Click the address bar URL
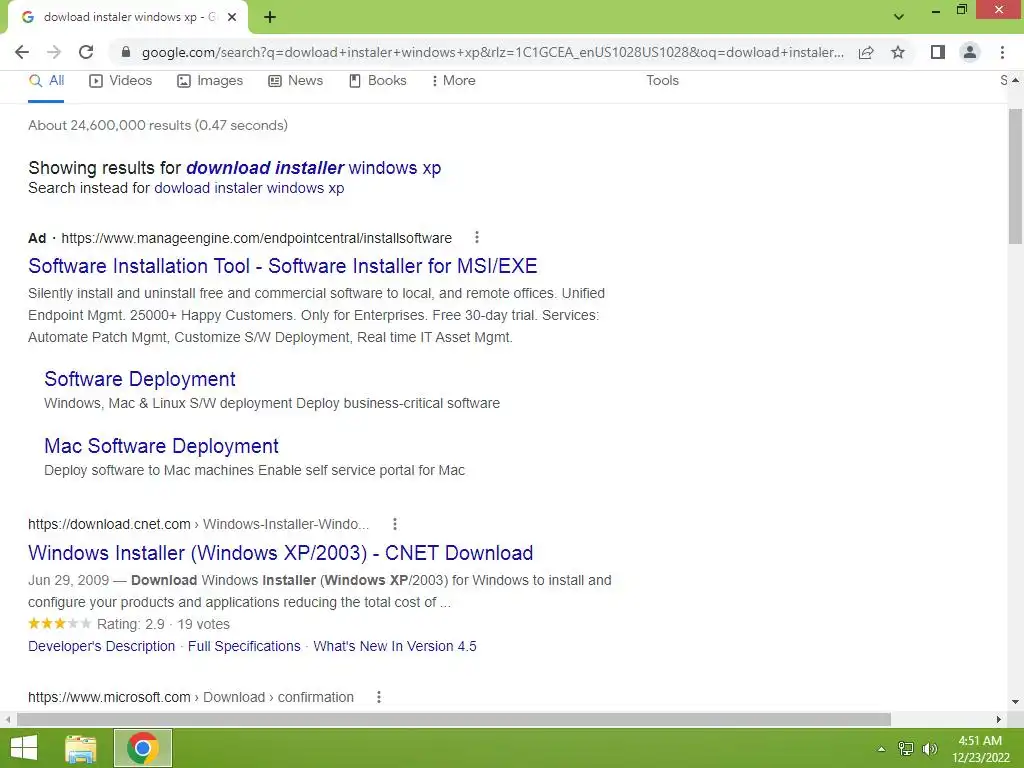 [x=492, y=52]
